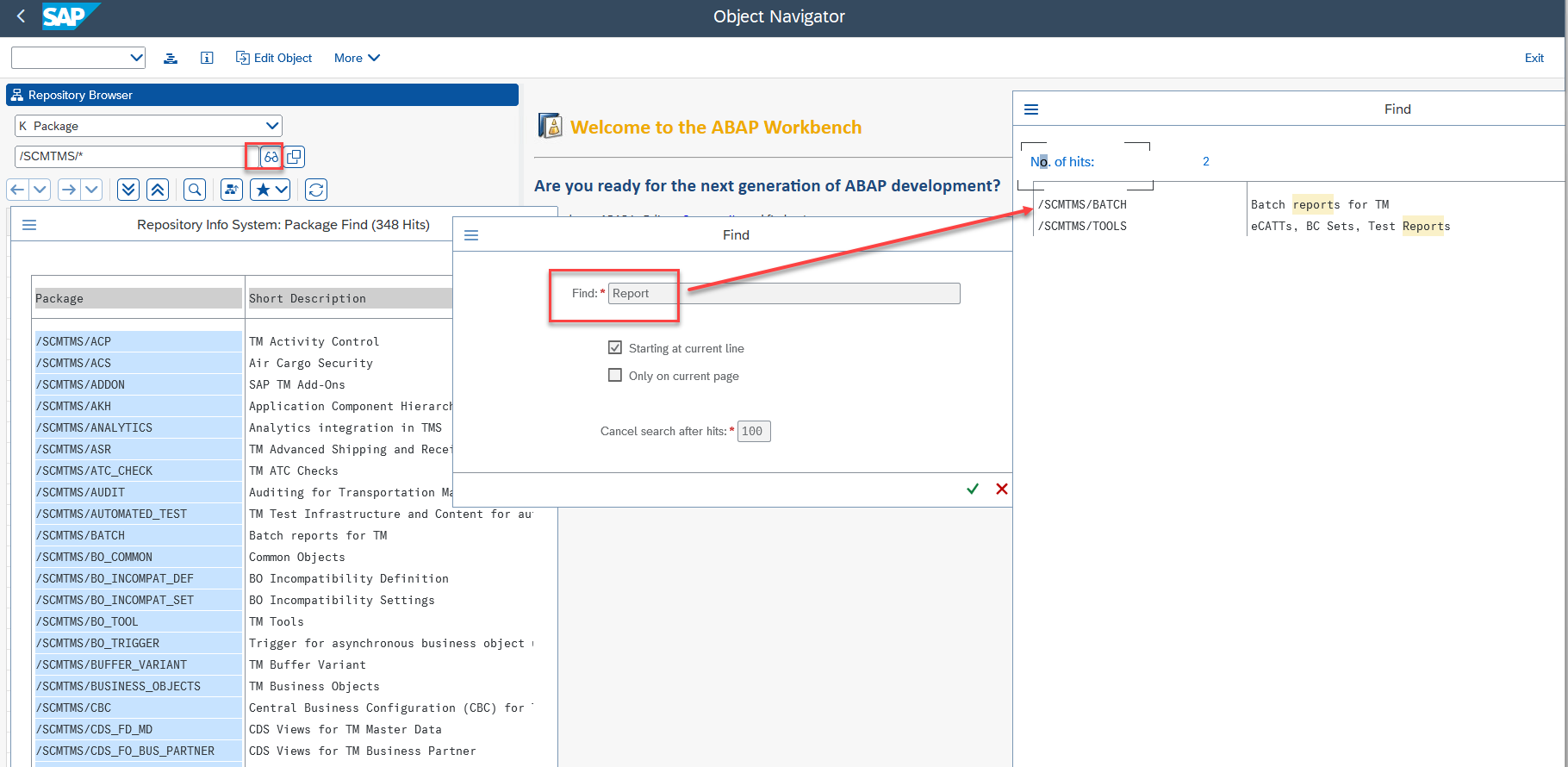Expand the More menu in the toolbar
Screen dimensions: 1568x767
click(x=357, y=58)
